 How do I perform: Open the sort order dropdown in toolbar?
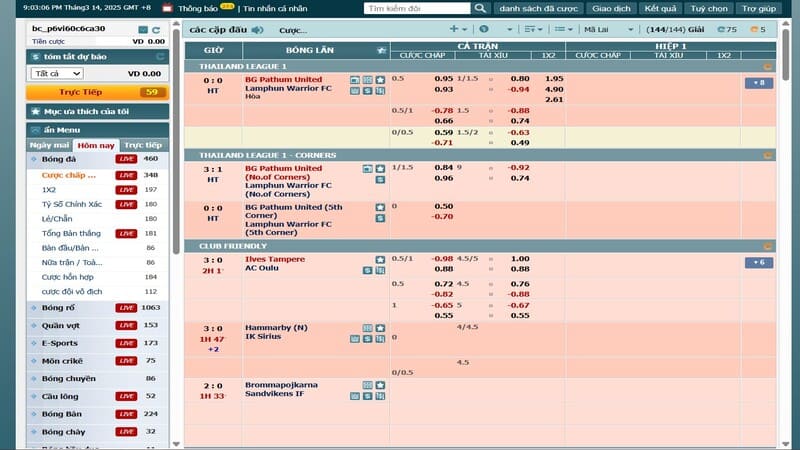coord(533,30)
